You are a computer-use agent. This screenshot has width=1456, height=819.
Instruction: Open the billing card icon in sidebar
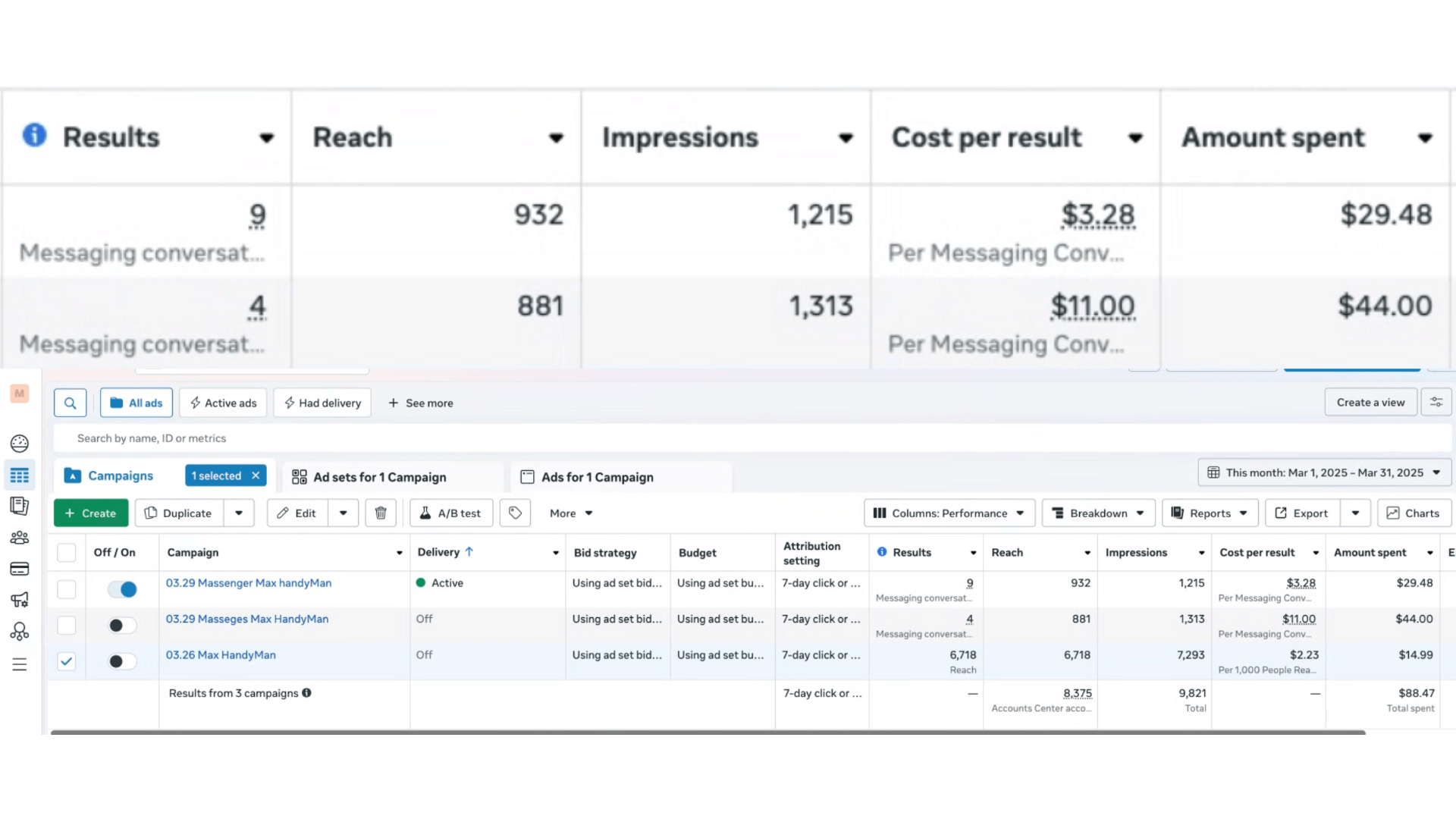pos(20,569)
